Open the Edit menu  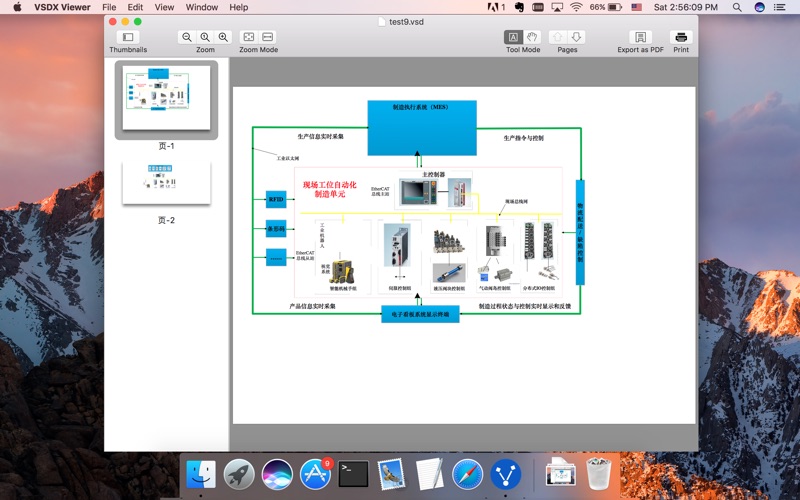tap(135, 7)
